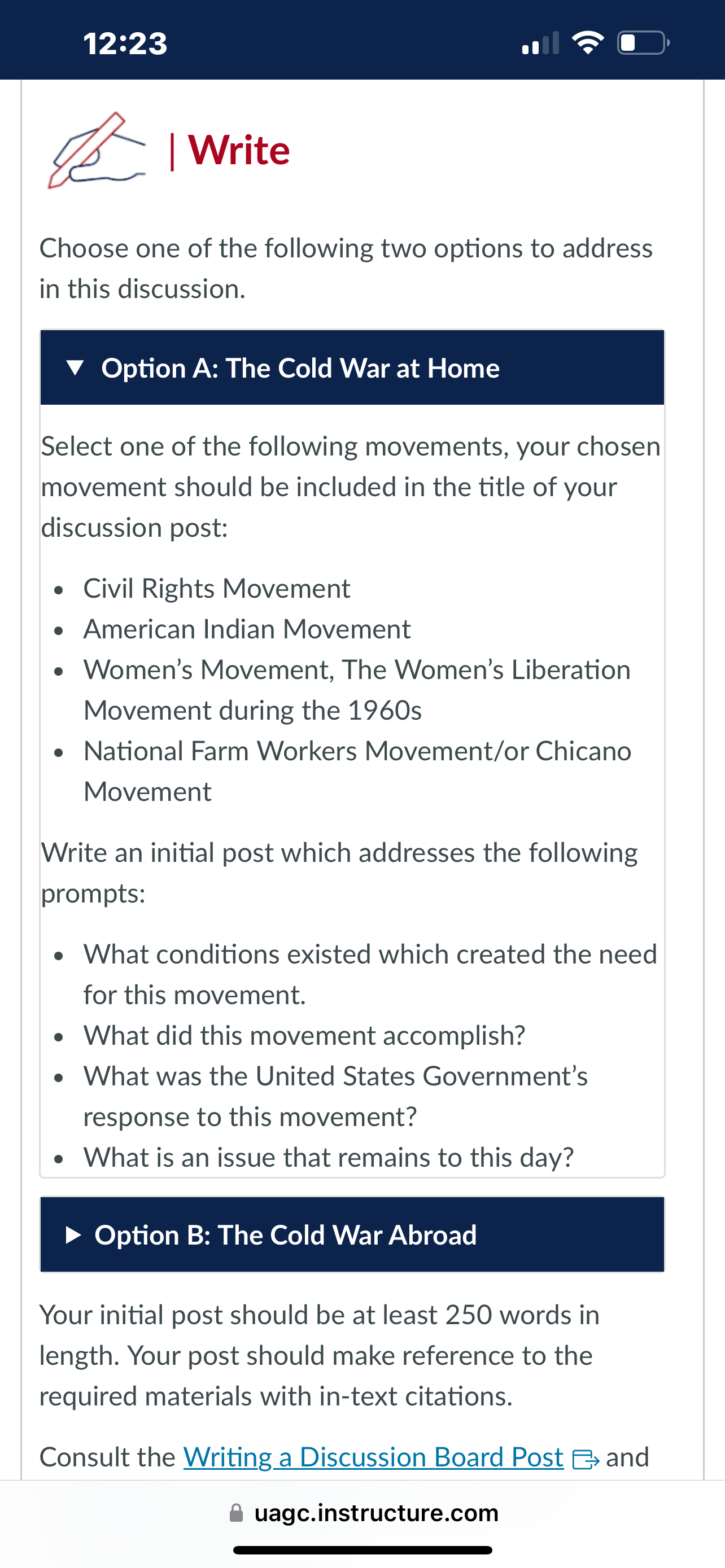
Task: Tap the lock icon beside uagc.instructure.com
Action: click(236, 1513)
